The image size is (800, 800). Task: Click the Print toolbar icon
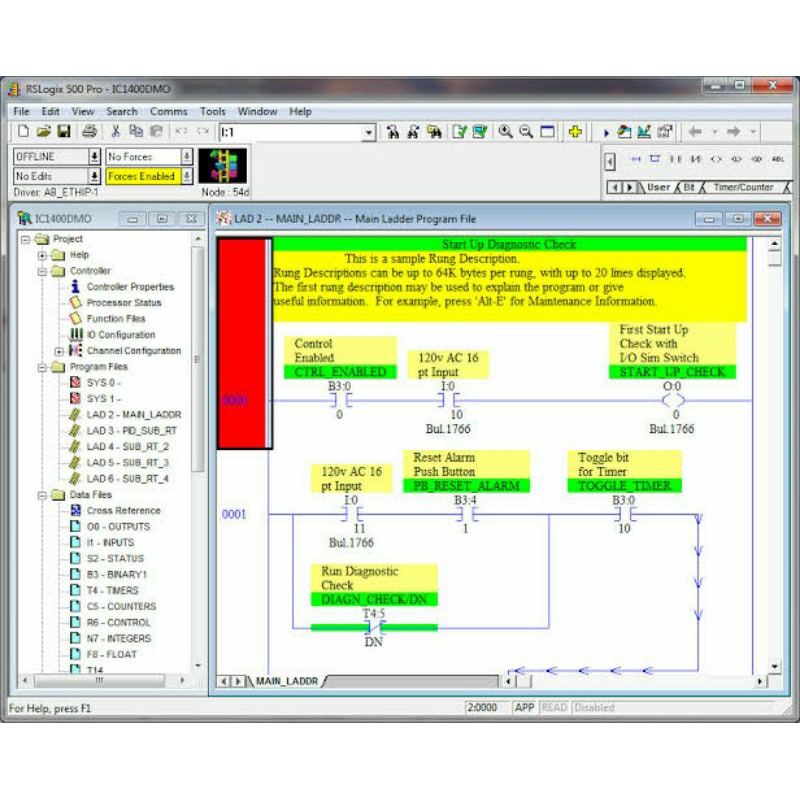[x=89, y=132]
